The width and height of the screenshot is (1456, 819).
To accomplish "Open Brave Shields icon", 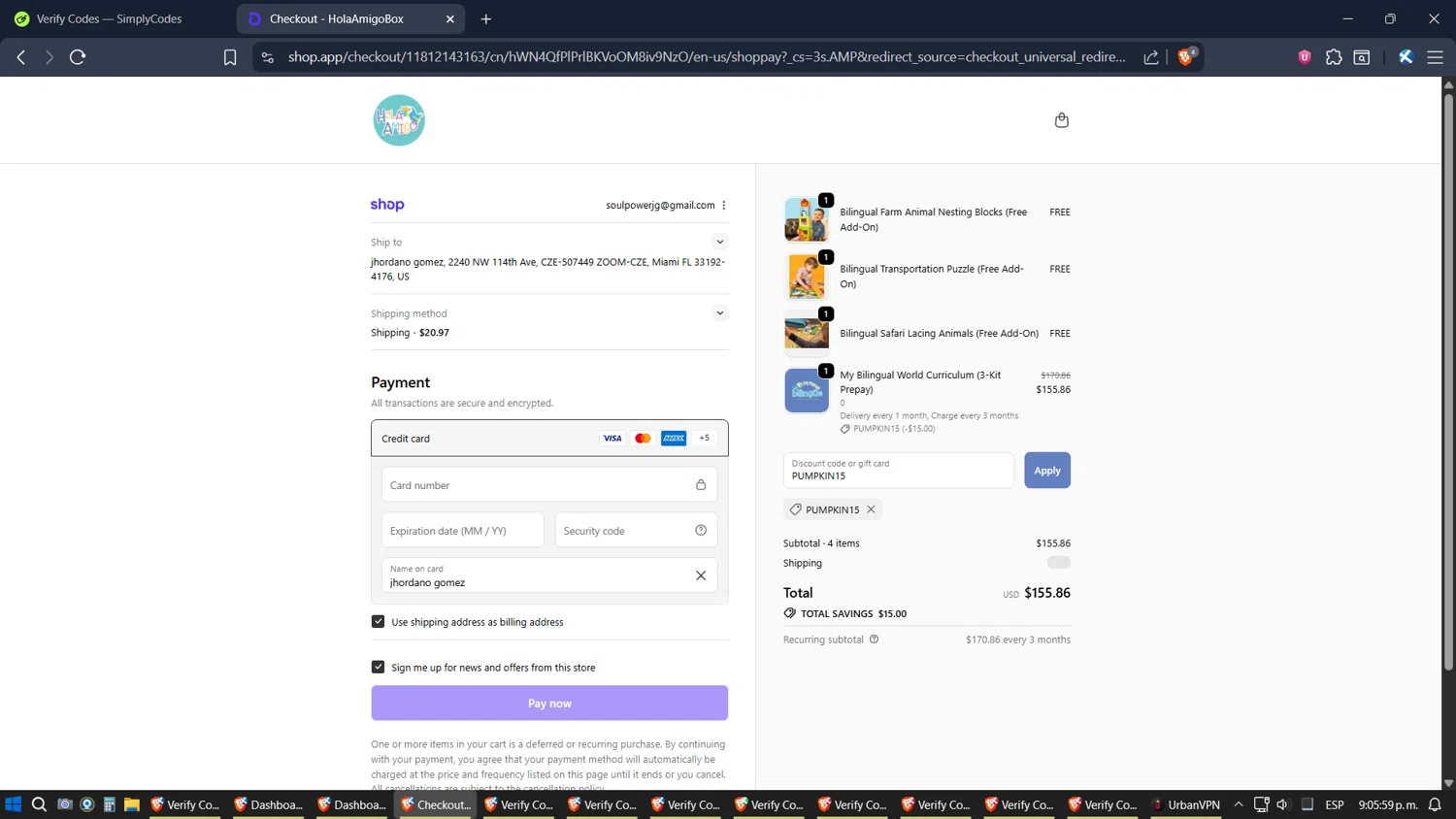I will (x=1186, y=57).
